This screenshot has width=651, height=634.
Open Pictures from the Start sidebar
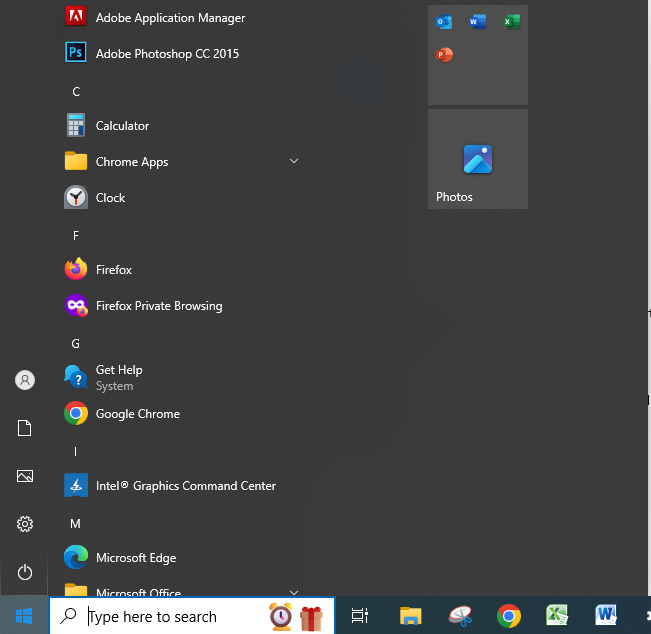(x=24, y=476)
